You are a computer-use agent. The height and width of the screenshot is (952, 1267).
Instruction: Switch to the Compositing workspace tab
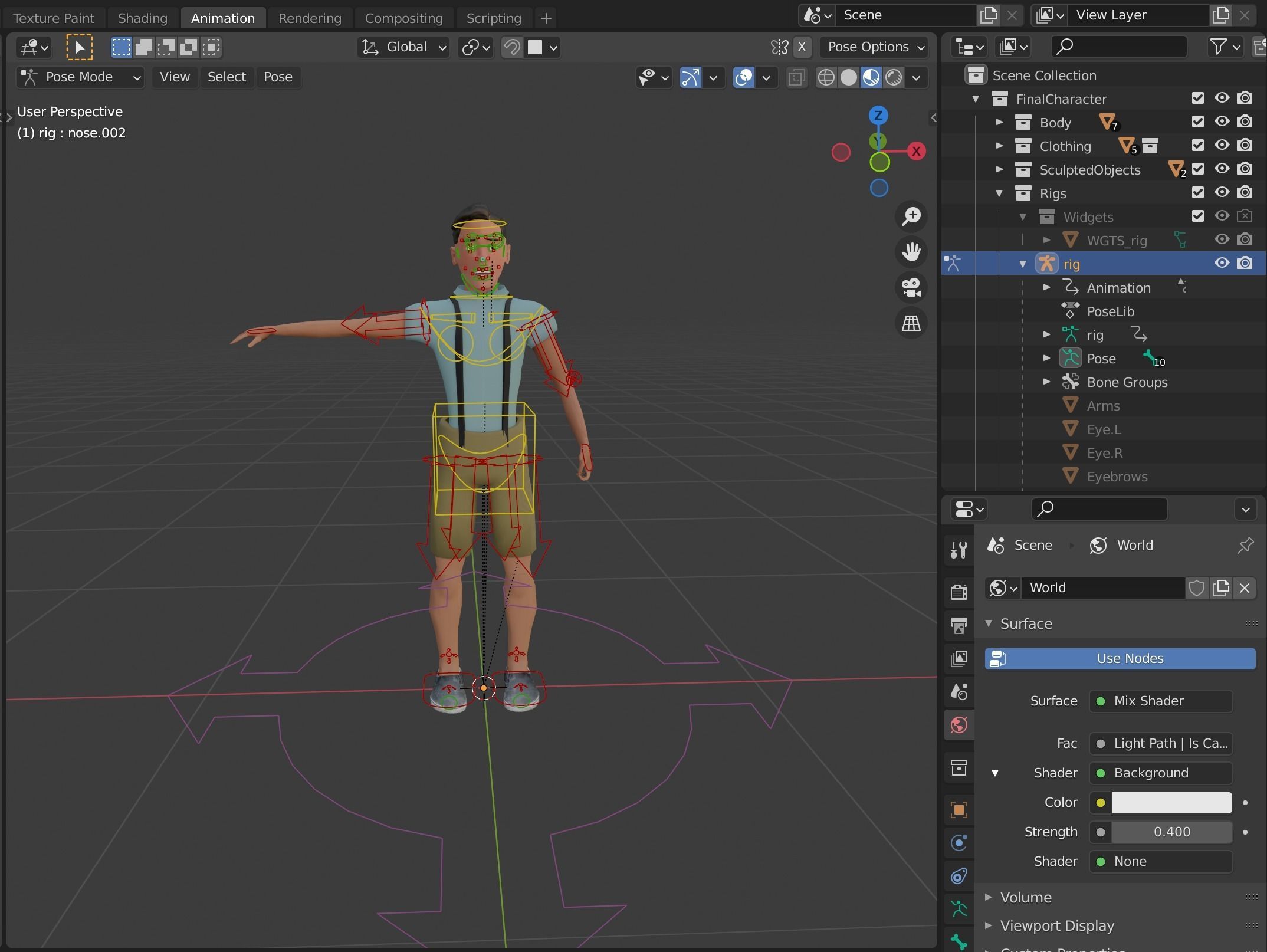coord(403,18)
